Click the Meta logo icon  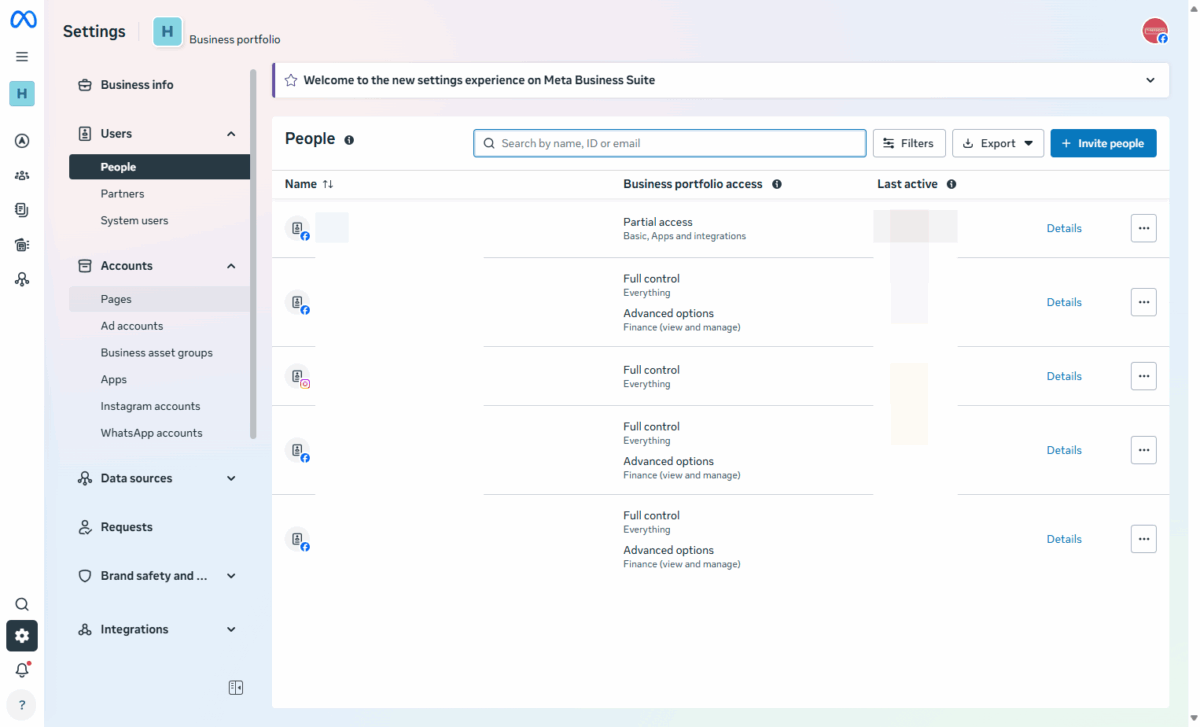coord(22,20)
